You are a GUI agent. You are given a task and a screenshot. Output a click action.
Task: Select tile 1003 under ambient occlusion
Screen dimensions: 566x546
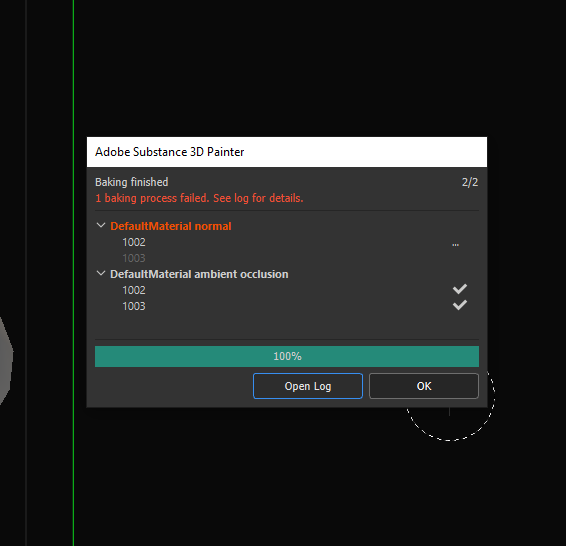(134, 306)
